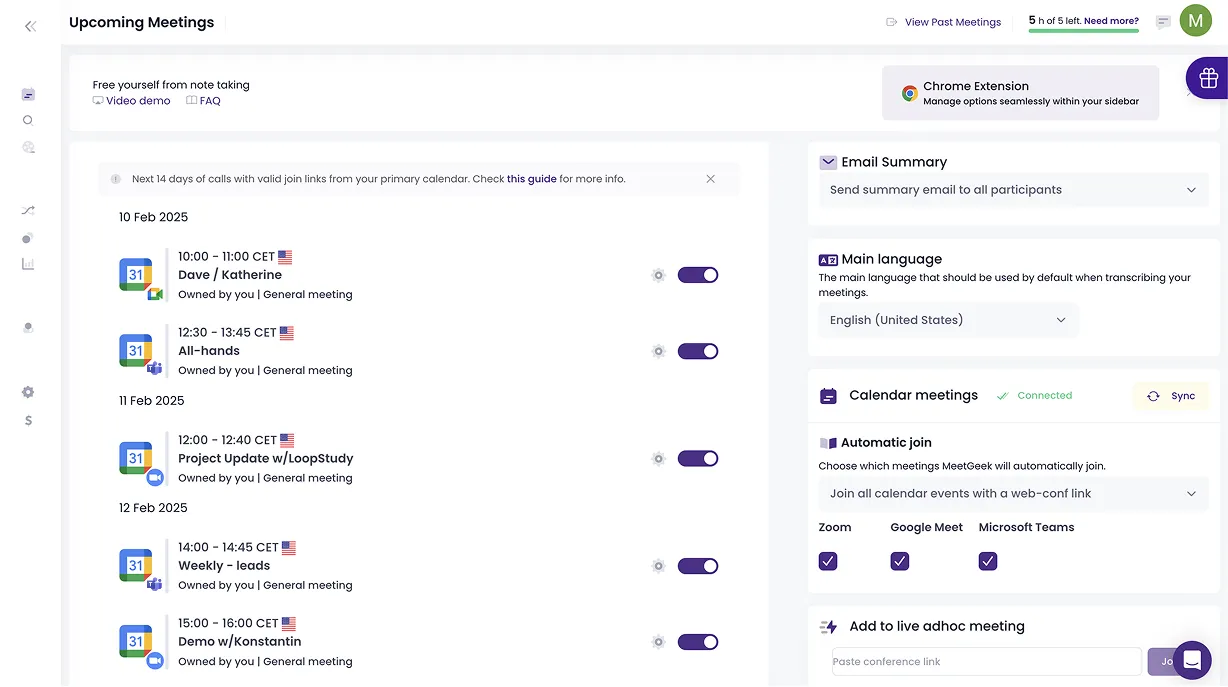Open the search icon in sidebar

[28, 120]
